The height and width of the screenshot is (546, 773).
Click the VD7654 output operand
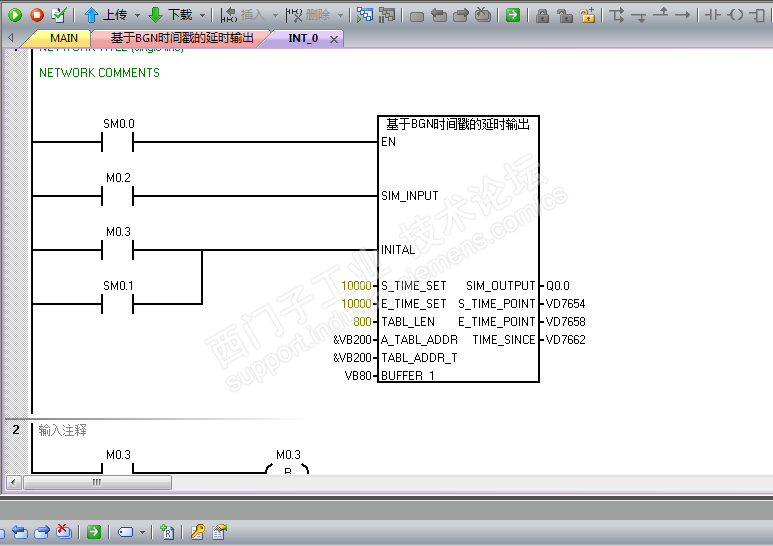click(565, 304)
